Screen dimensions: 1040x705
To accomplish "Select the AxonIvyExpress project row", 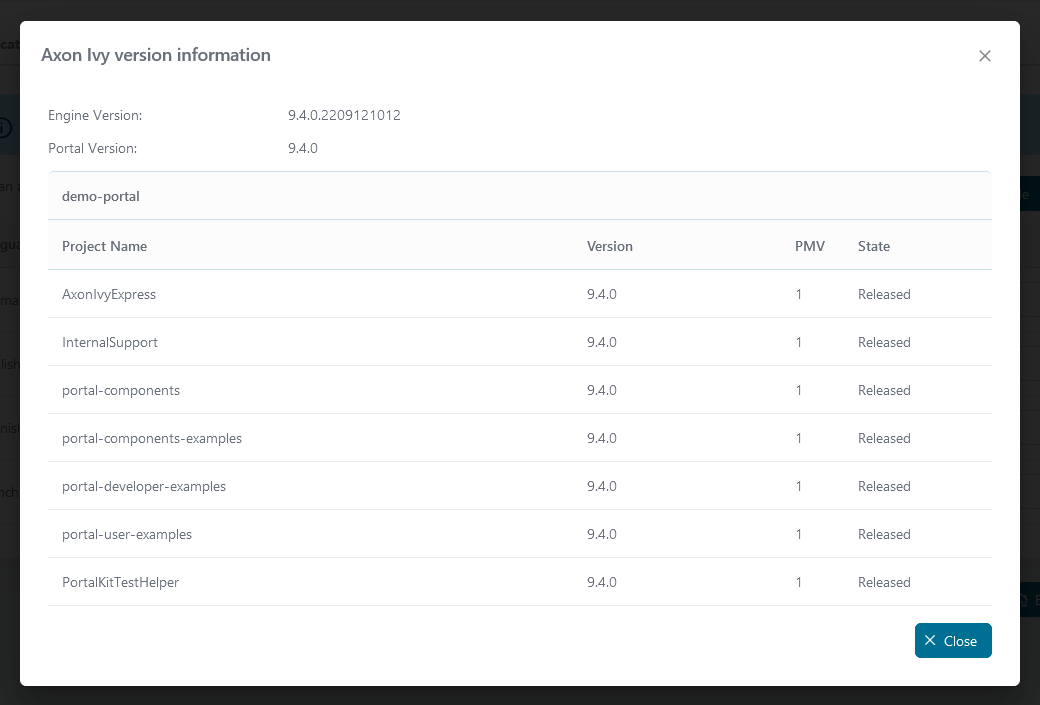I will pyautogui.click(x=520, y=294).
